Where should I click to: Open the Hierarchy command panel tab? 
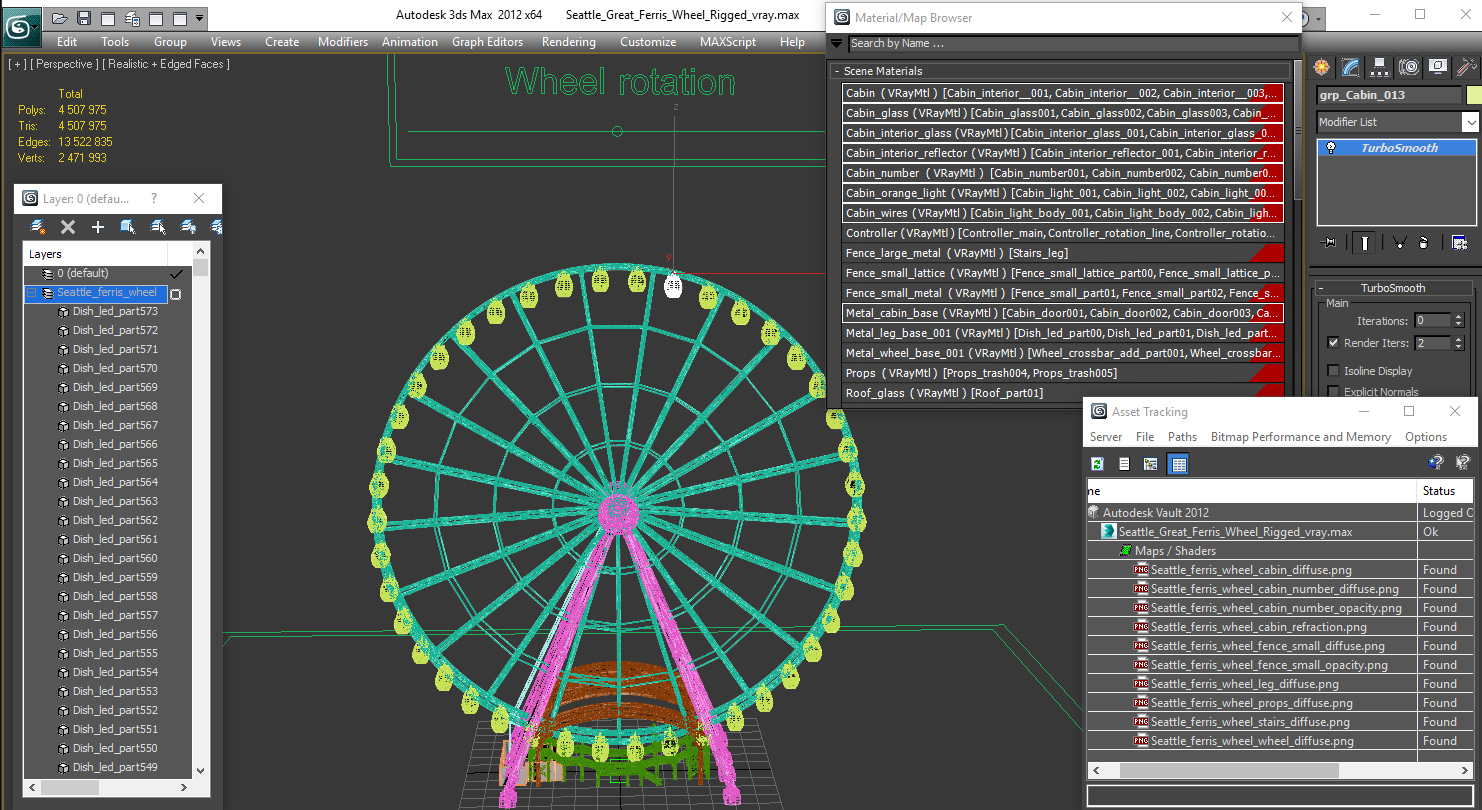[x=1380, y=67]
